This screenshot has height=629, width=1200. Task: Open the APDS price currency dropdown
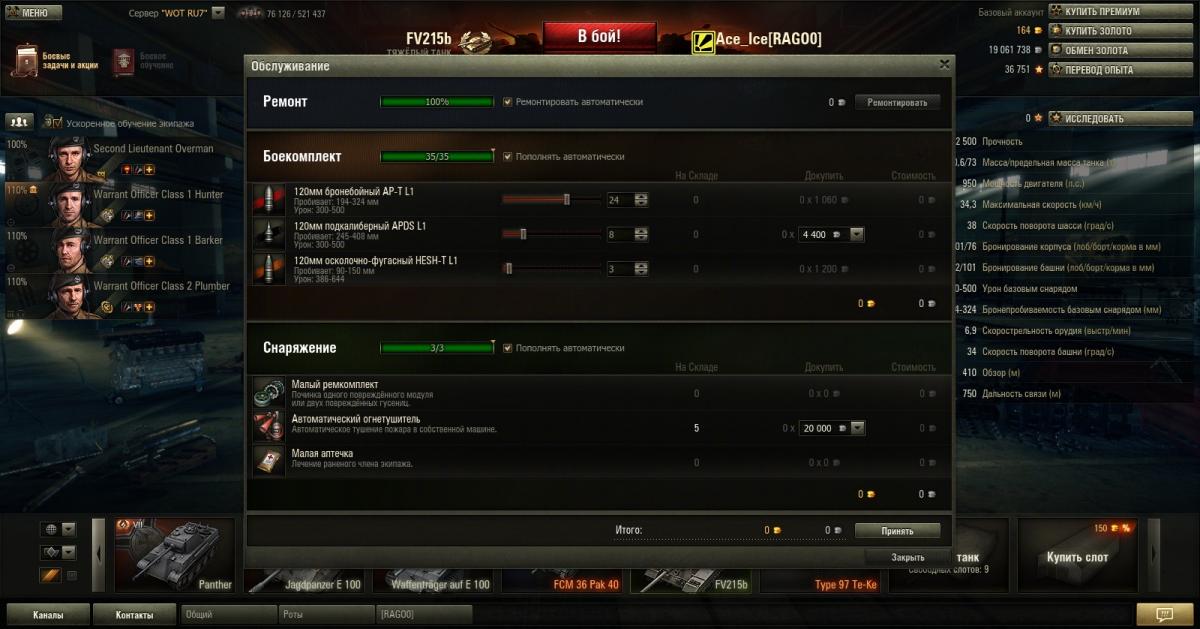coord(856,235)
